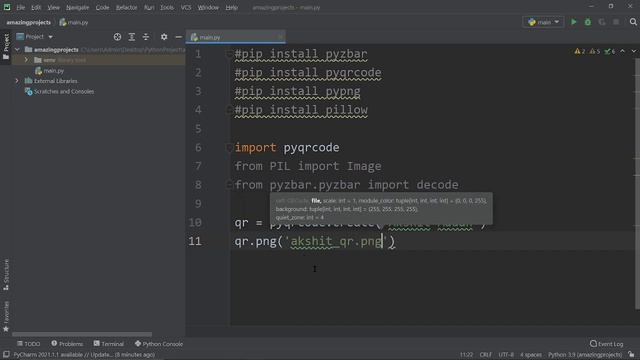The height and width of the screenshot is (360, 640).
Task: Open the Favorites sidebar tool button
Action: pyautogui.click(x=6, y=316)
